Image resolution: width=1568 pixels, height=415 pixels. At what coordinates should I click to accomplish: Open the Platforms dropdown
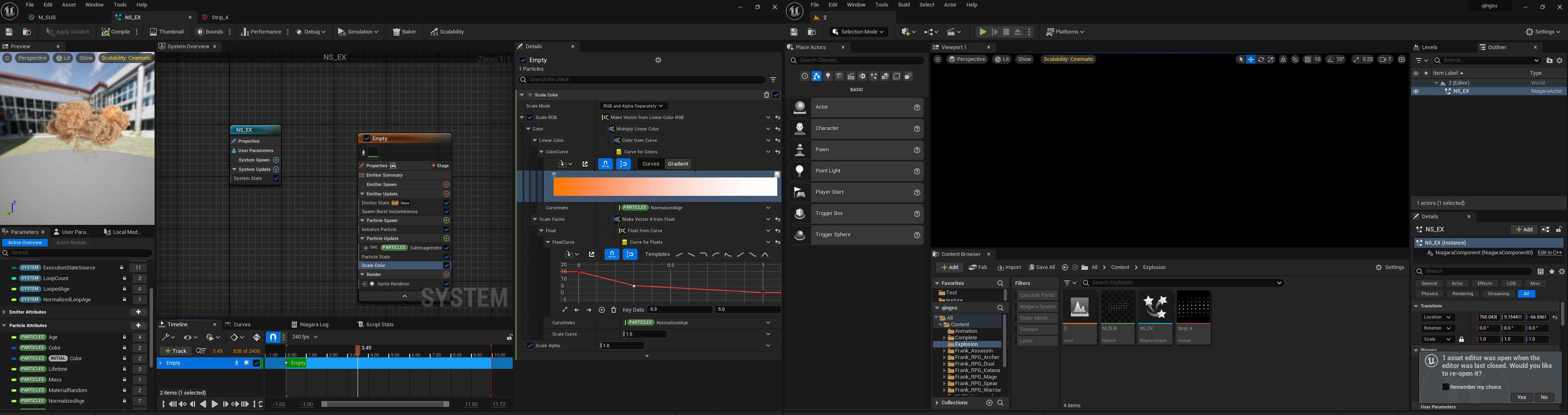click(x=1065, y=31)
